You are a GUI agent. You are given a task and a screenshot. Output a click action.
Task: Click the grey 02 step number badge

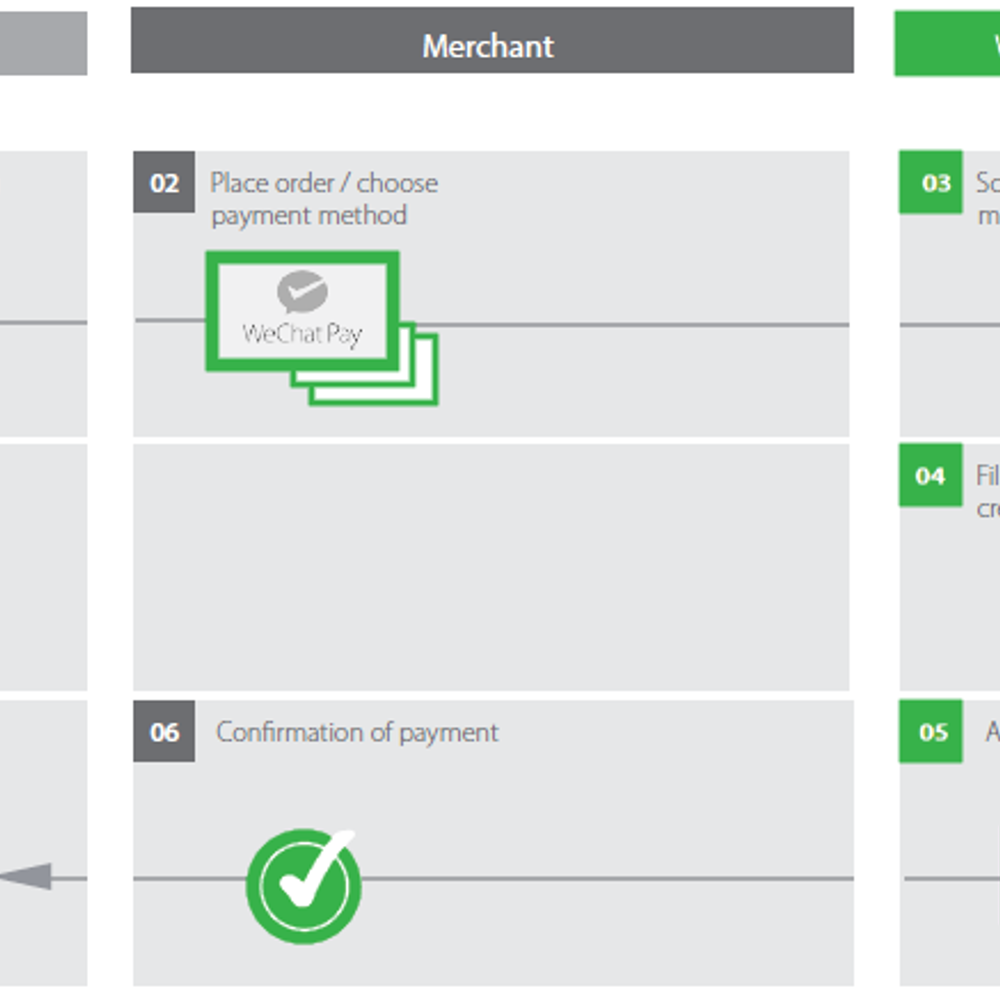pos(164,182)
